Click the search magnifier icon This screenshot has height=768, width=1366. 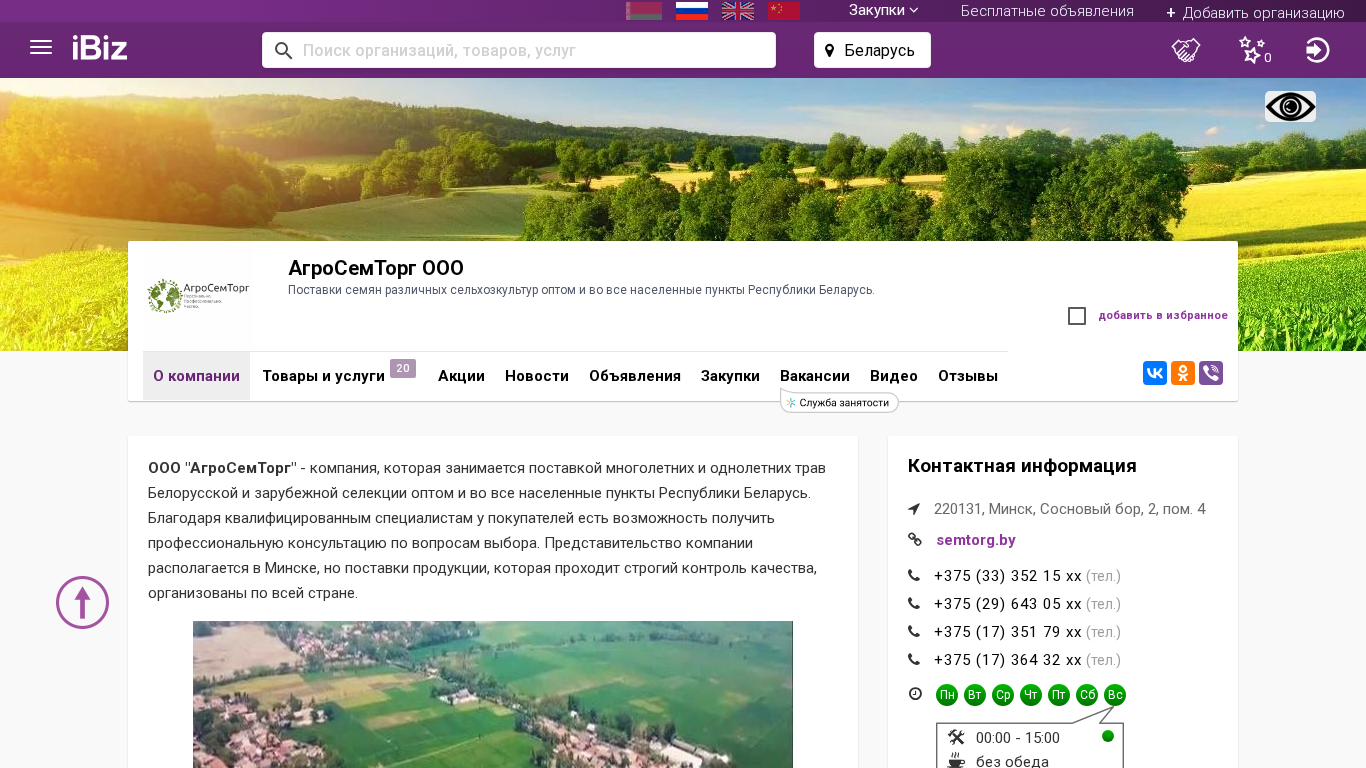tap(284, 50)
